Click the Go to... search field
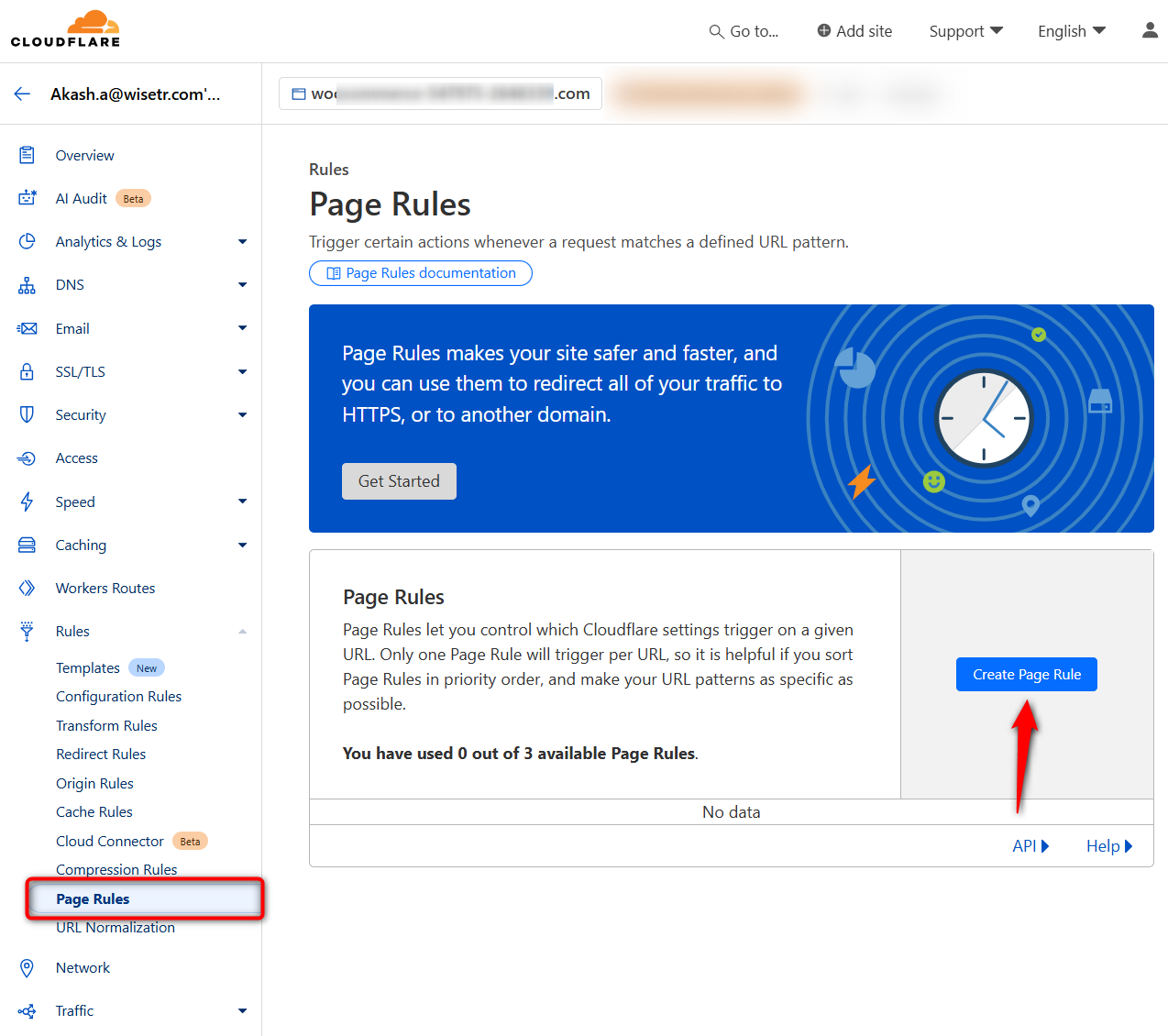This screenshot has width=1168, height=1036. (x=744, y=31)
